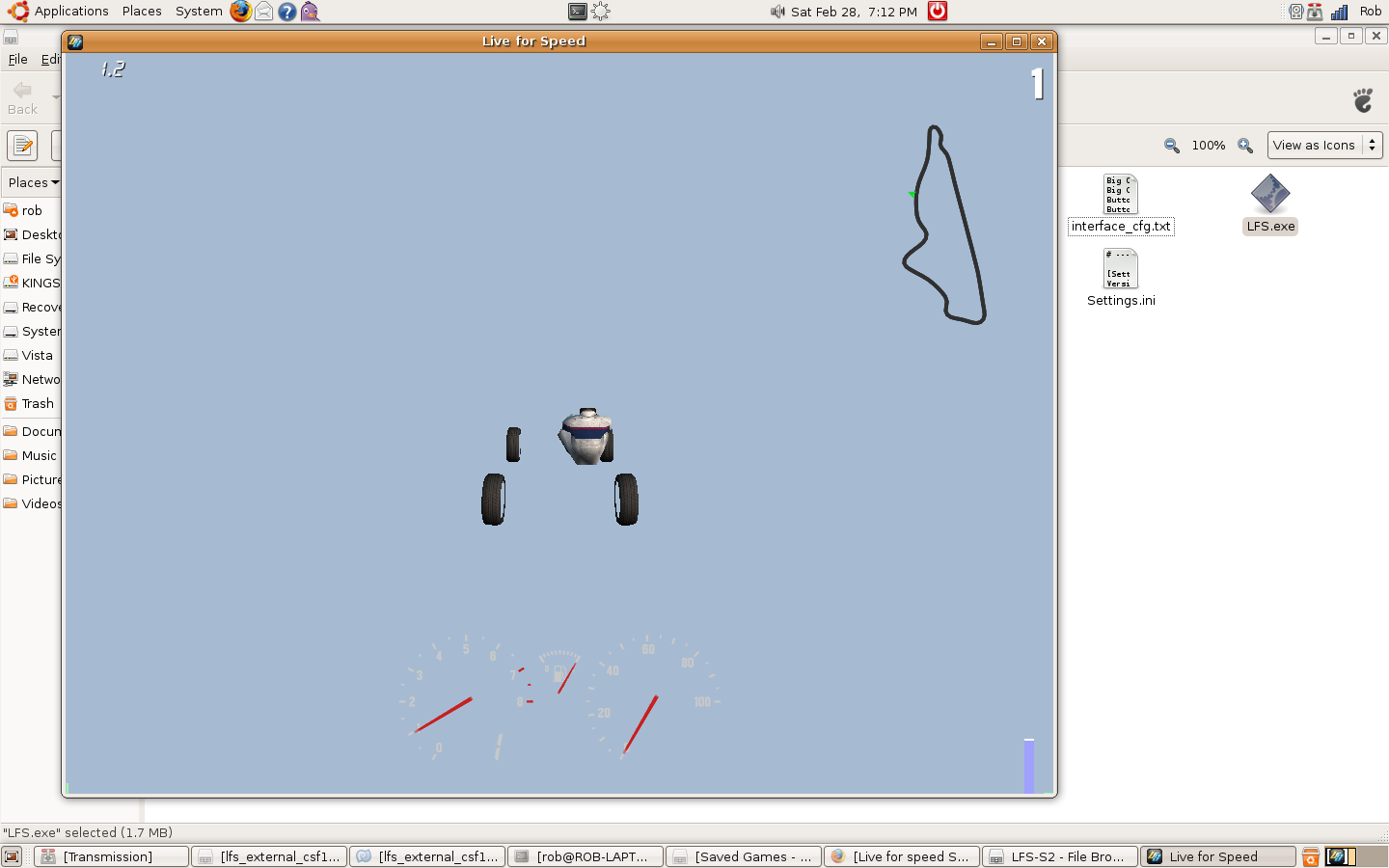Click the network signal bars icon
This screenshot has height=868, width=1389.
tap(1339, 12)
